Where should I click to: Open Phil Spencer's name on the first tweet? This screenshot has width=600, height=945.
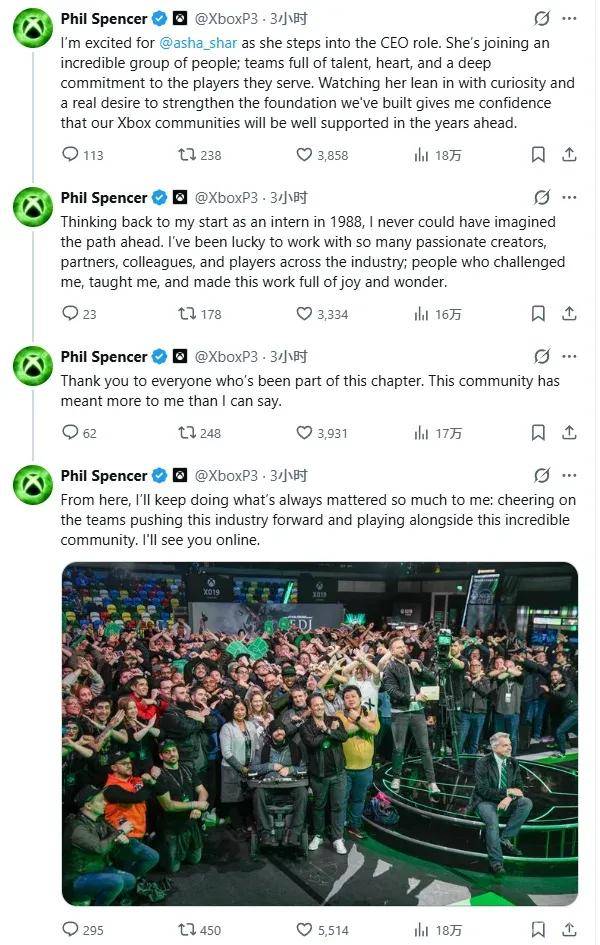coord(103,19)
